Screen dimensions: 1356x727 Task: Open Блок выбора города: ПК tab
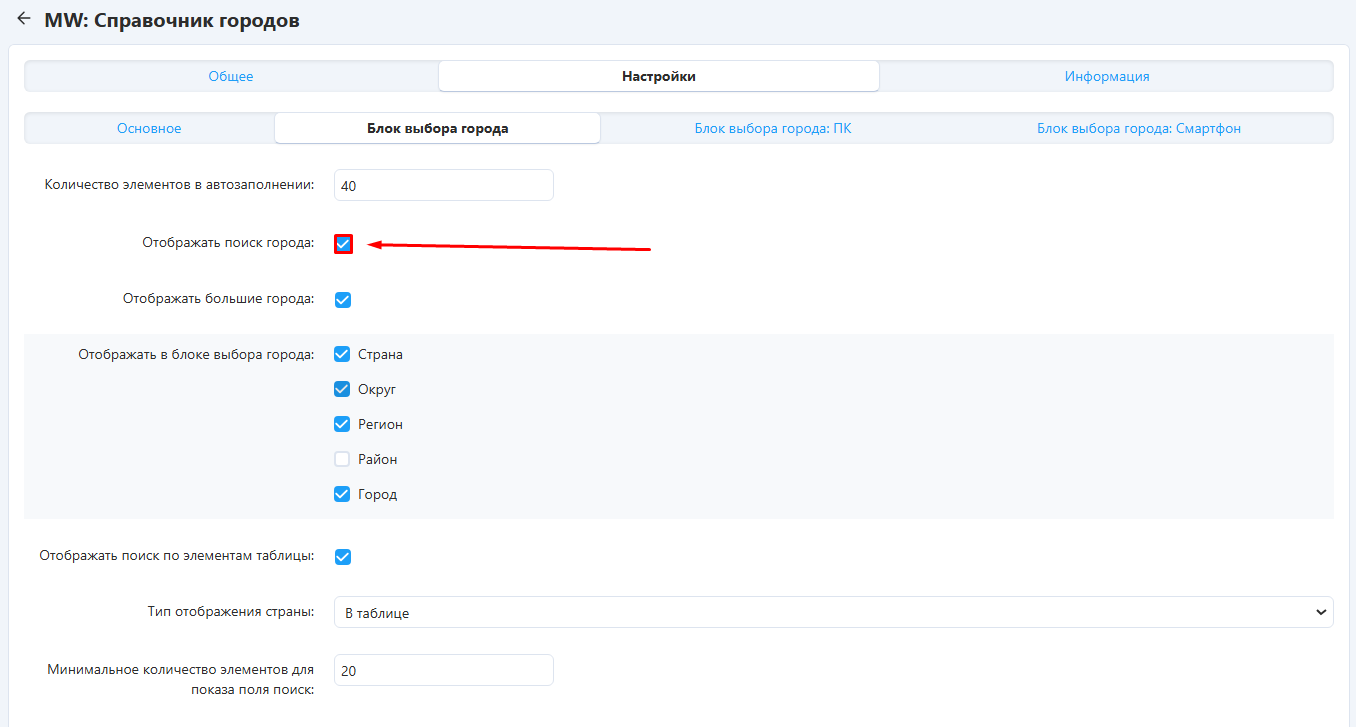click(773, 128)
